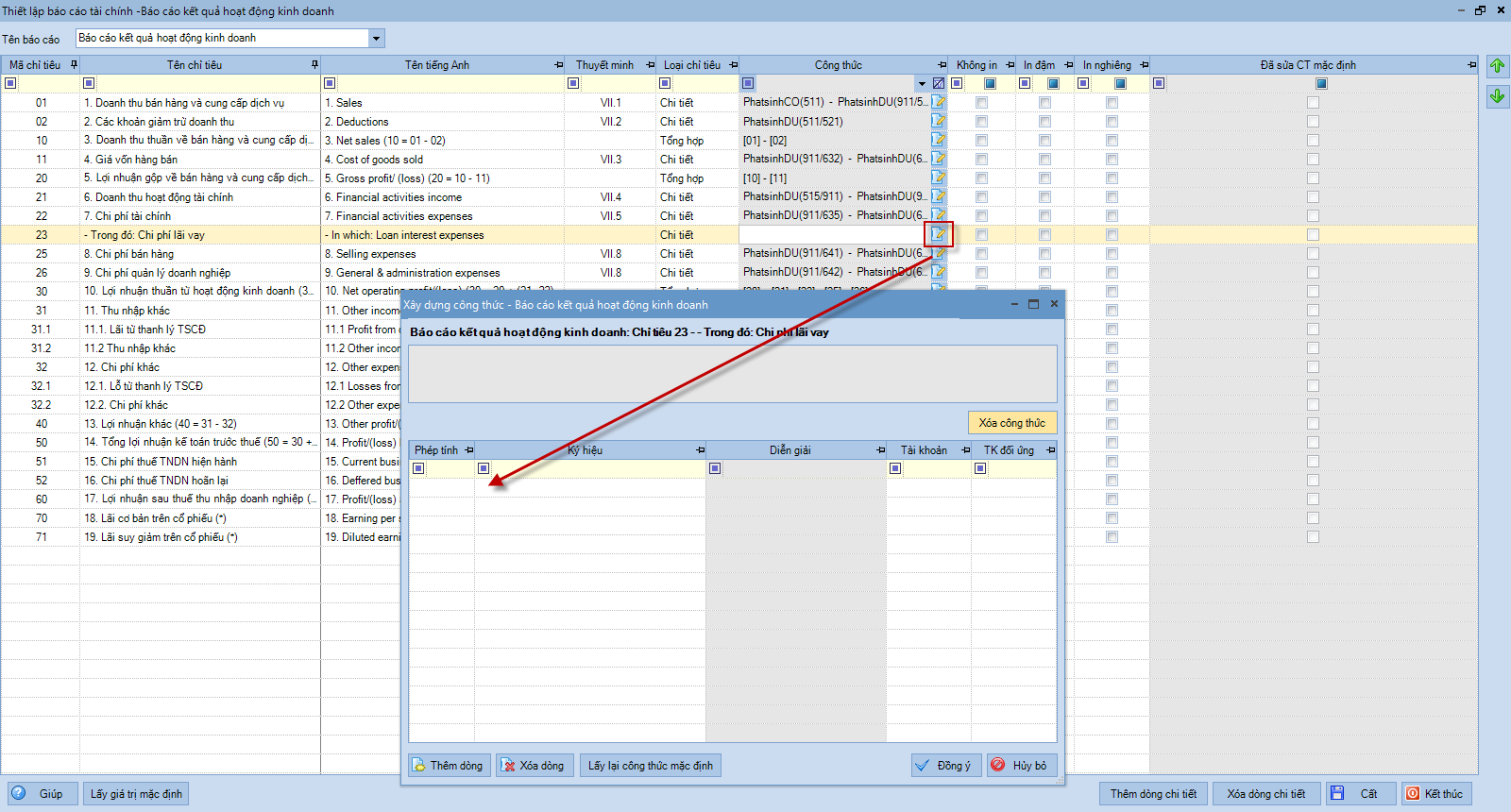1511x812 pixels.
Task: Open filter operator for Tài khoản column
Action: (x=895, y=468)
